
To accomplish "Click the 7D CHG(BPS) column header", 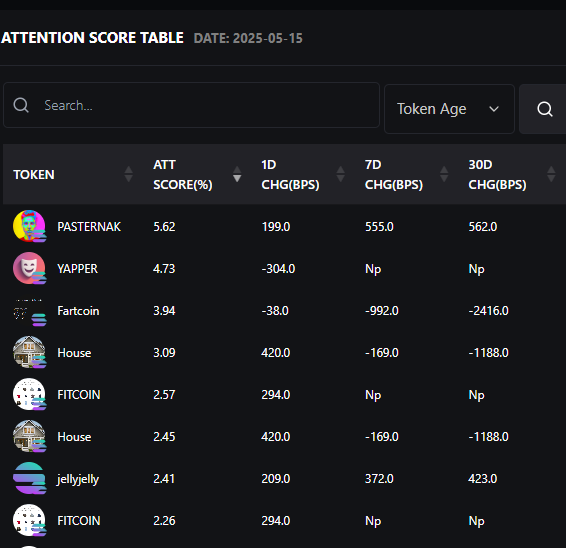I will click(393, 174).
